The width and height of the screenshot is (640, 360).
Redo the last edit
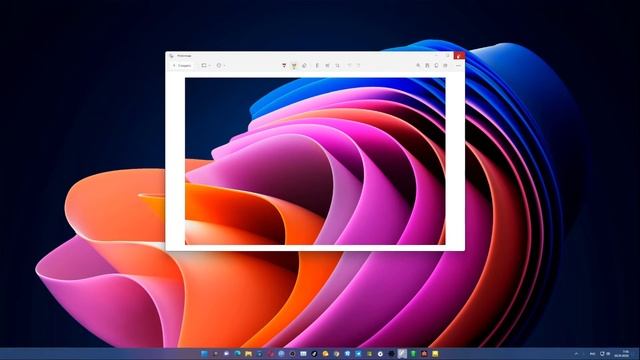[x=358, y=65]
